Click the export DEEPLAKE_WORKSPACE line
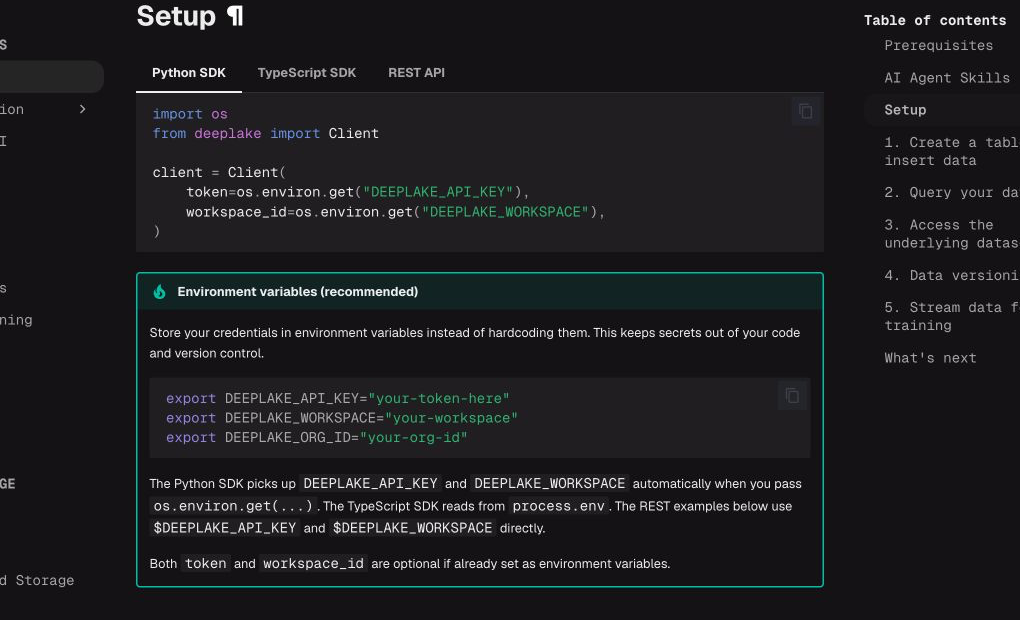This screenshot has height=620, width=1020. [342, 418]
